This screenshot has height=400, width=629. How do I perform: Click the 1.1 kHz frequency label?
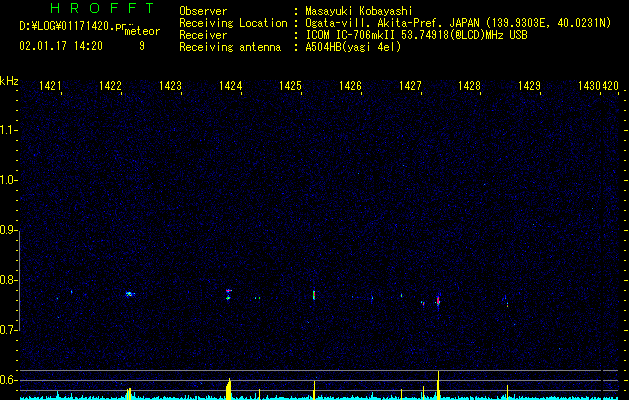point(8,130)
